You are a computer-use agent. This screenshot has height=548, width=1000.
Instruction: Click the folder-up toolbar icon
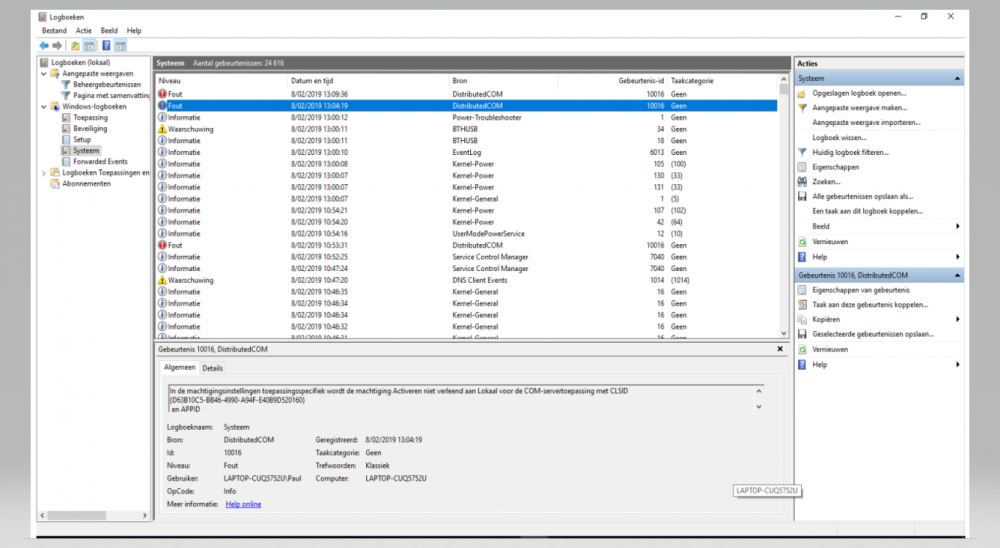[x=75, y=45]
